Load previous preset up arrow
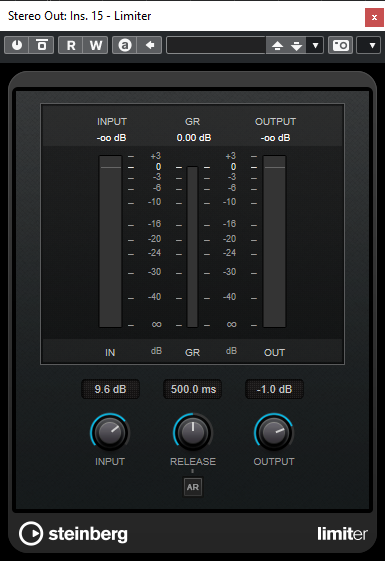385x561 pixels. tap(277, 45)
